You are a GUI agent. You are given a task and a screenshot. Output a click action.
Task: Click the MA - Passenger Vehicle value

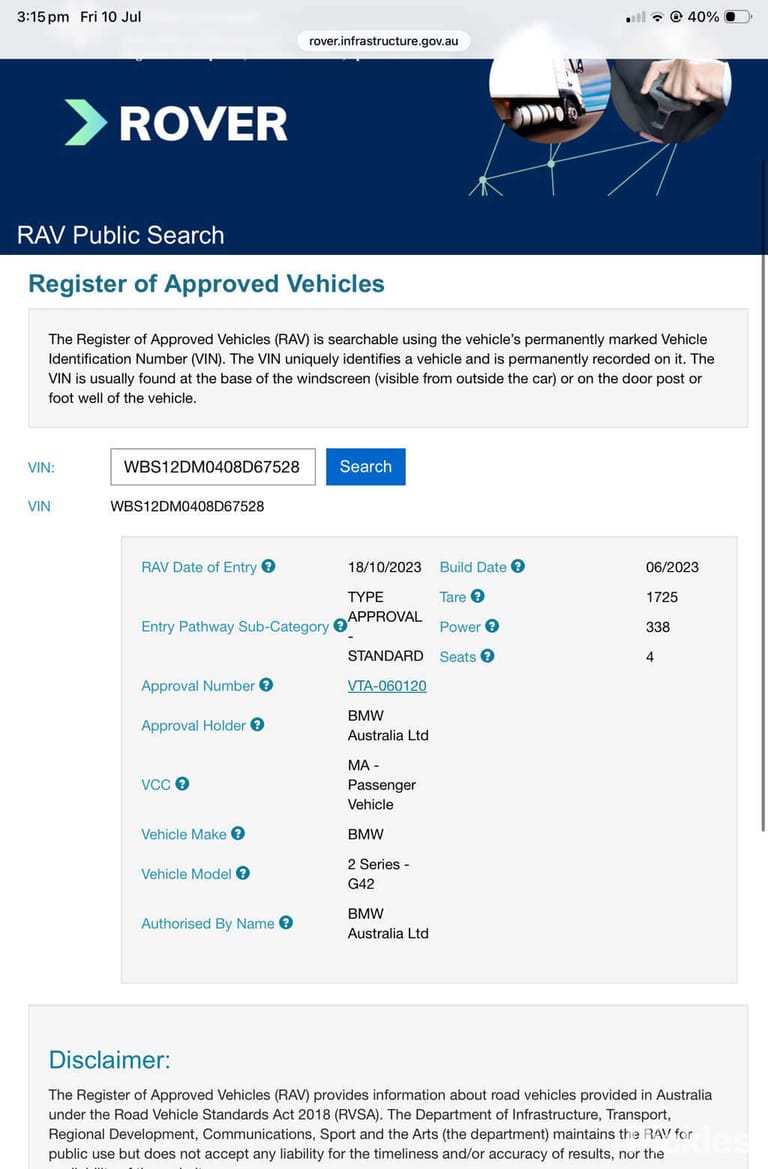[382, 784]
